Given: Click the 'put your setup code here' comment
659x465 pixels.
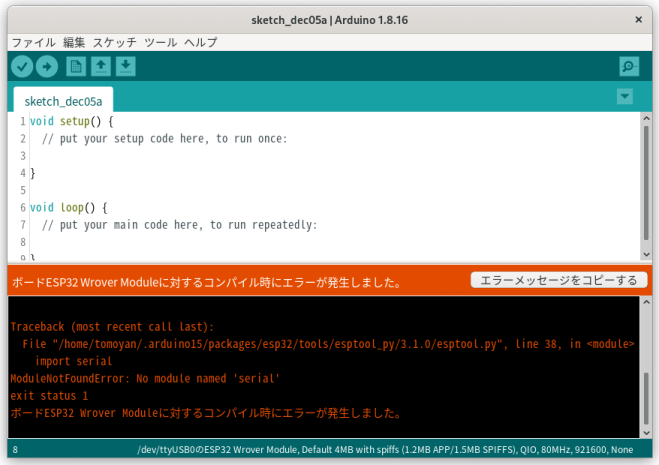Looking at the screenshot, I should pos(164,139).
